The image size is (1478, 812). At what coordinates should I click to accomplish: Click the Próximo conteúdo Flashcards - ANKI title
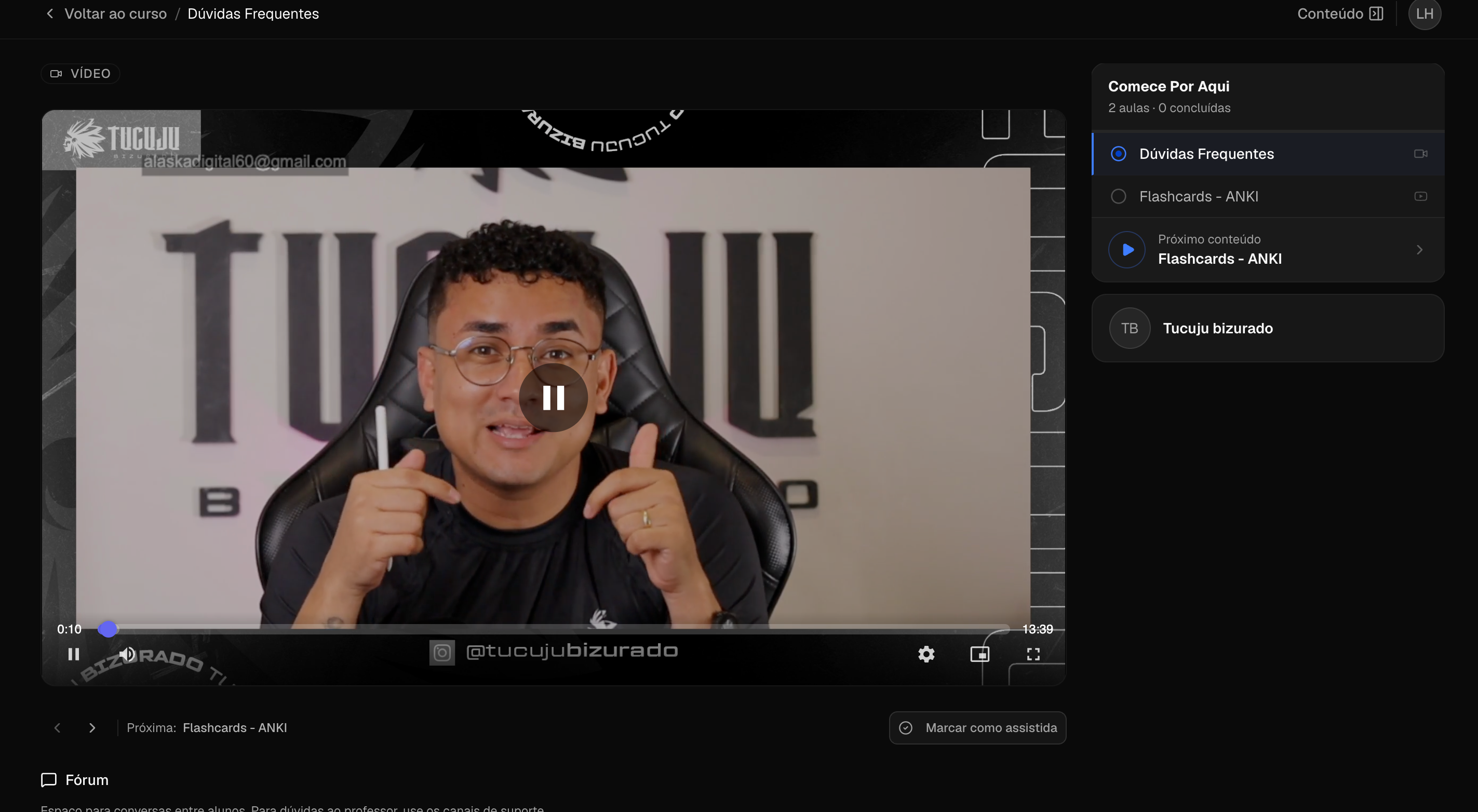[x=1220, y=259]
